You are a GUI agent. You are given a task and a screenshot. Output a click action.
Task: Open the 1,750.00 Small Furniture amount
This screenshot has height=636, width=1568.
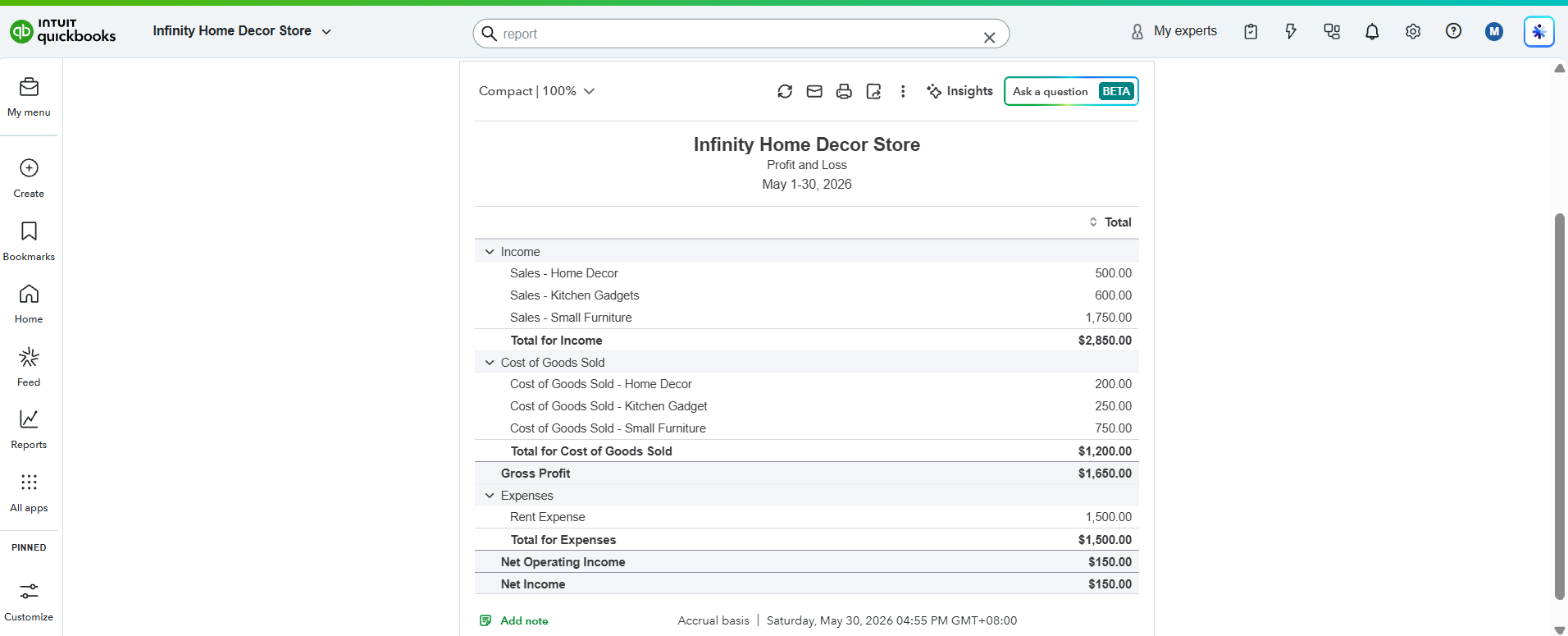point(1109,318)
